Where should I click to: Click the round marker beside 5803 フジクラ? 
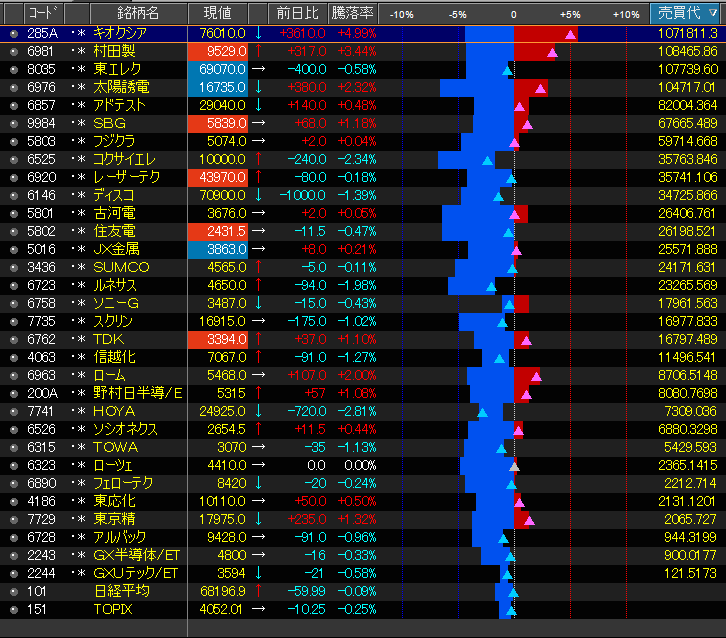click(x=14, y=141)
